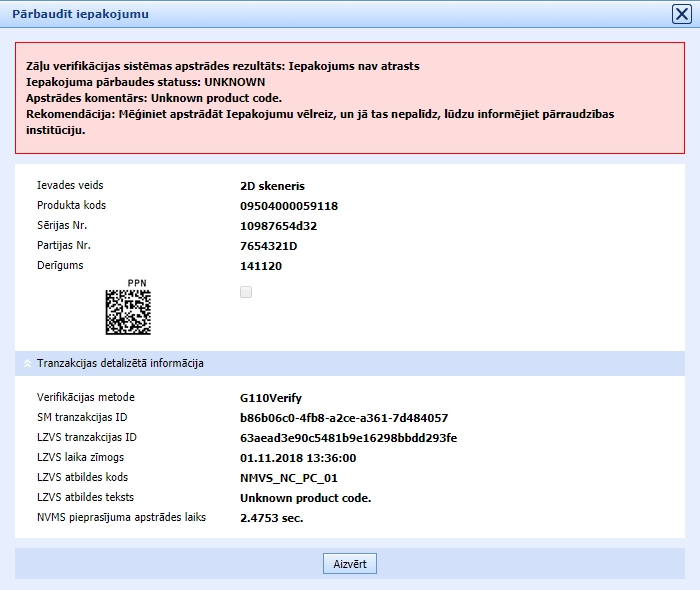Select the SM tranzakcijas ID value
Image resolution: width=700 pixels, height=590 pixels.
pyautogui.click(x=344, y=418)
